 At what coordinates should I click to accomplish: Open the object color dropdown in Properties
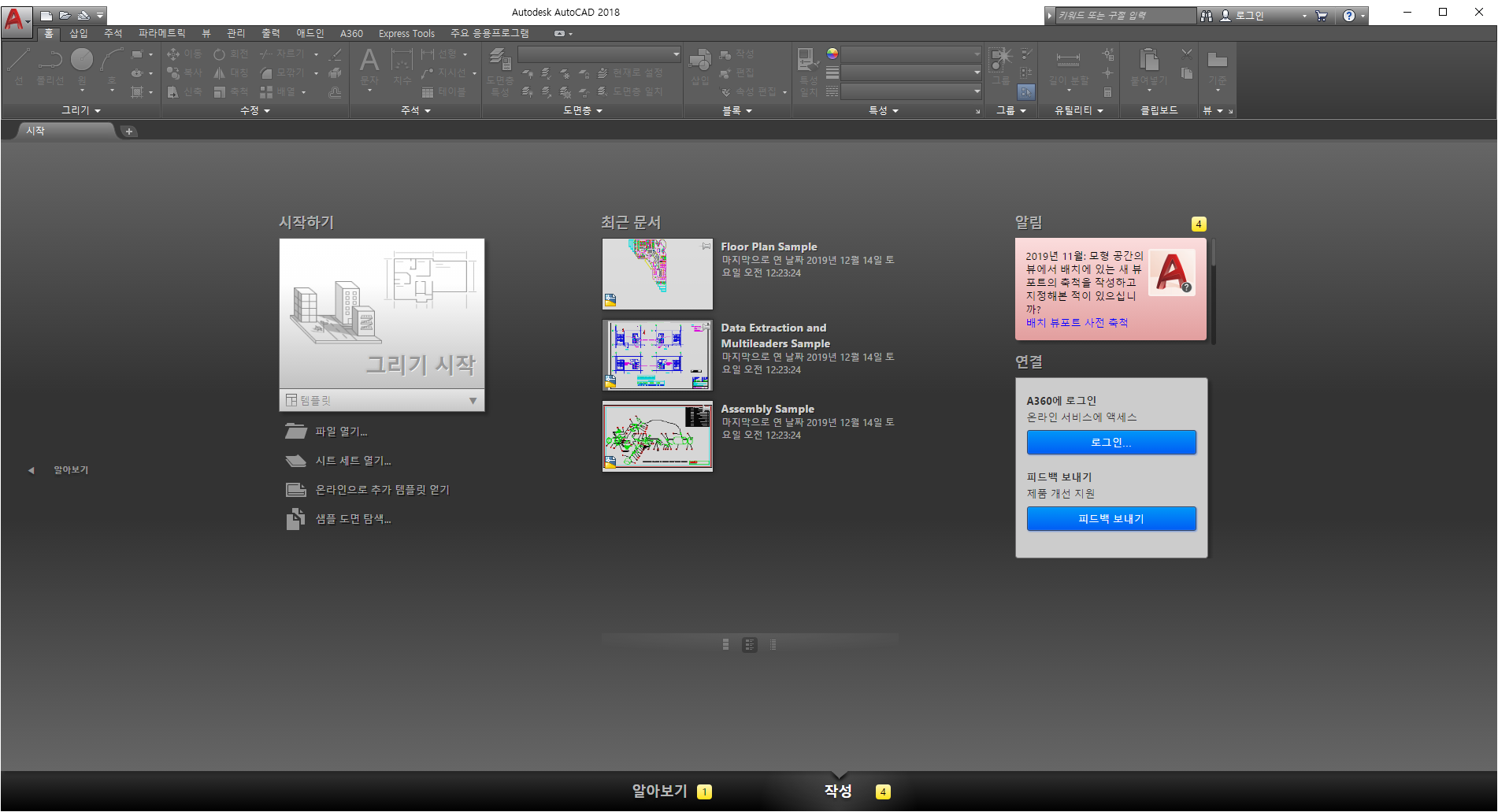(911, 54)
